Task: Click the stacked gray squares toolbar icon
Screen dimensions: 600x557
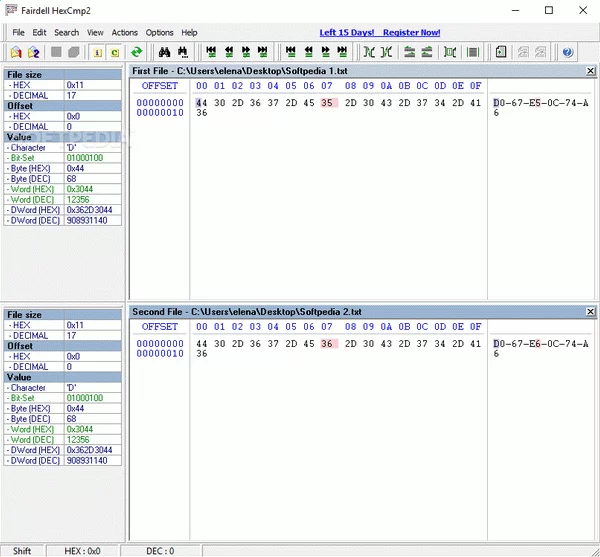Action: pyautogui.click(x=74, y=52)
